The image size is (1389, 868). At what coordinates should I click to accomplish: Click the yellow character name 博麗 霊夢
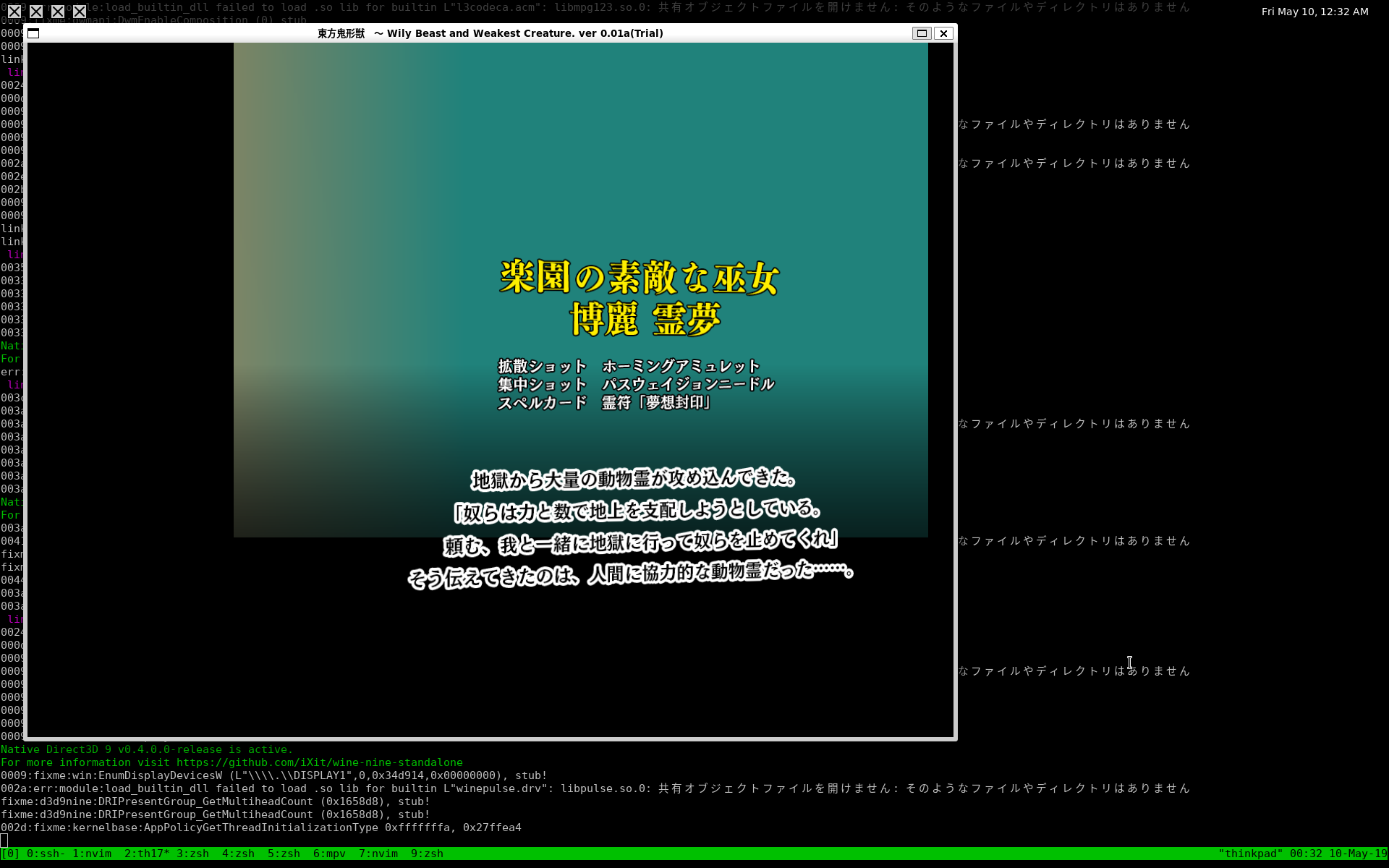point(645,319)
